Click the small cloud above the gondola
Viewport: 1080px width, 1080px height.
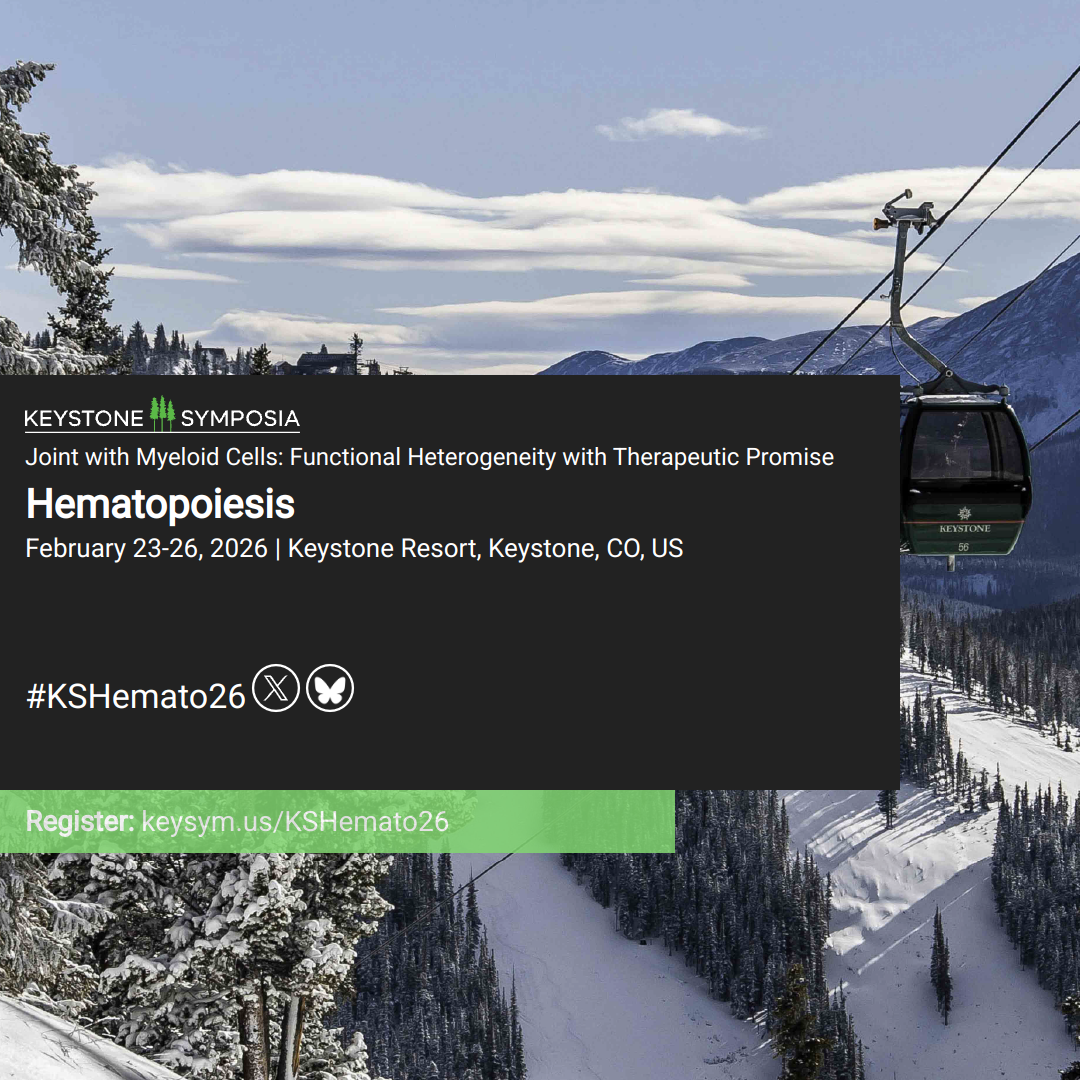coord(679,125)
